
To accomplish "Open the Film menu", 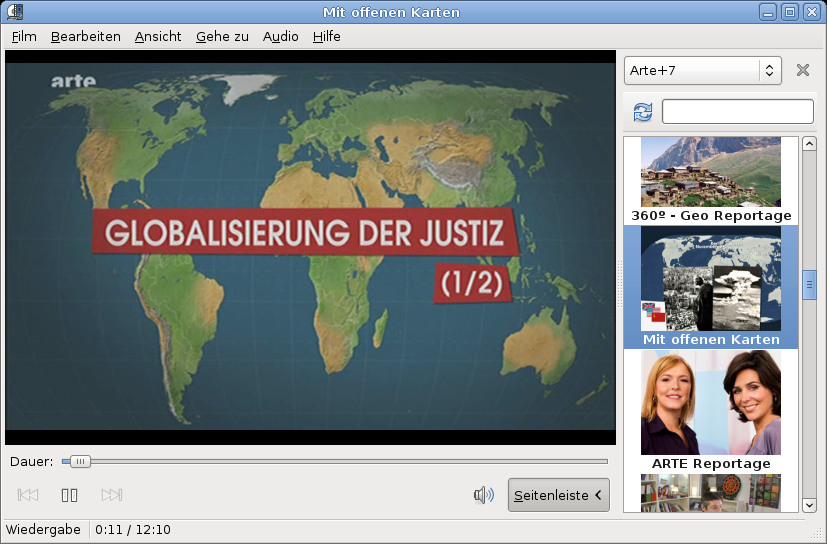I will [24, 36].
